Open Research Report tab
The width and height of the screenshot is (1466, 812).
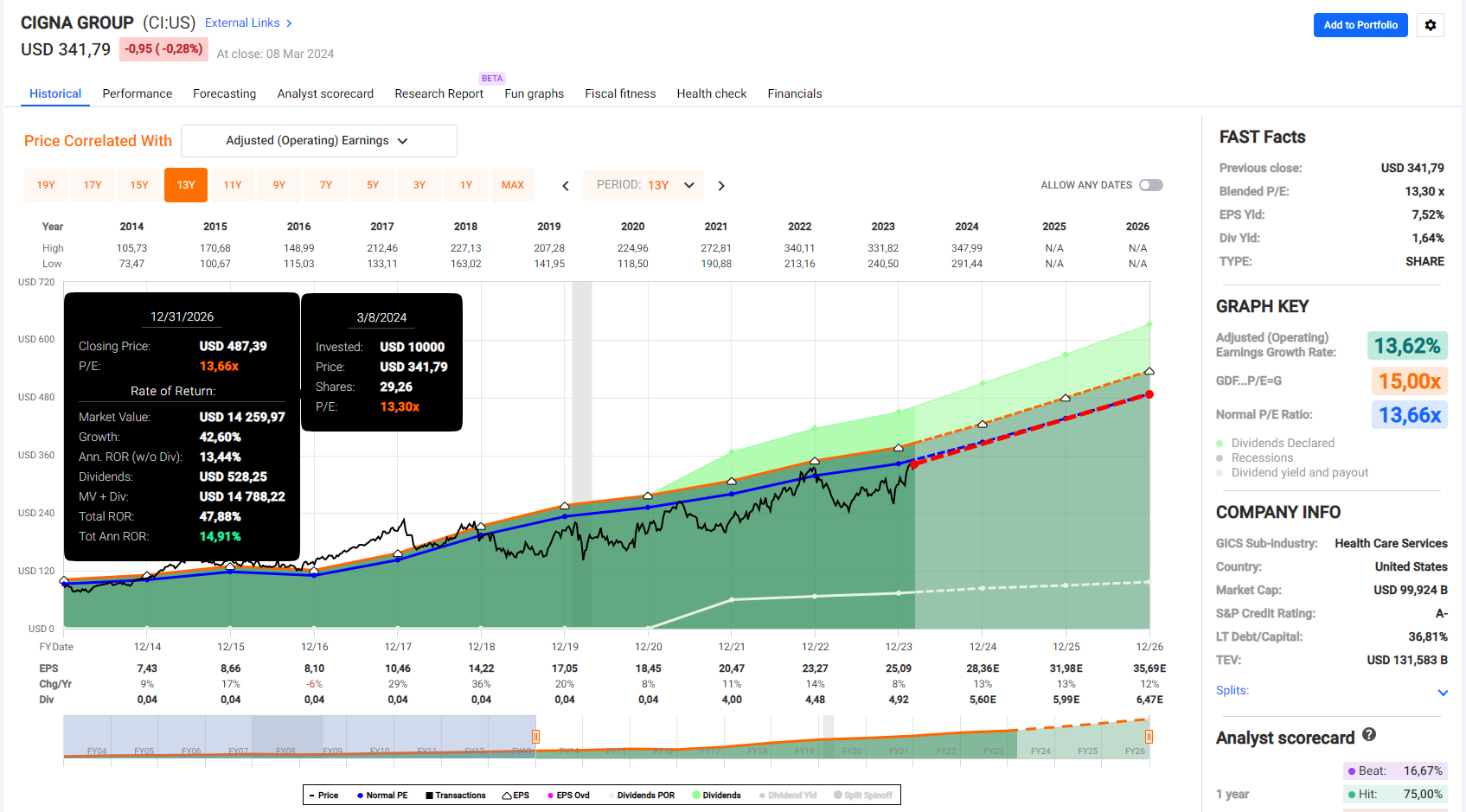(x=439, y=93)
